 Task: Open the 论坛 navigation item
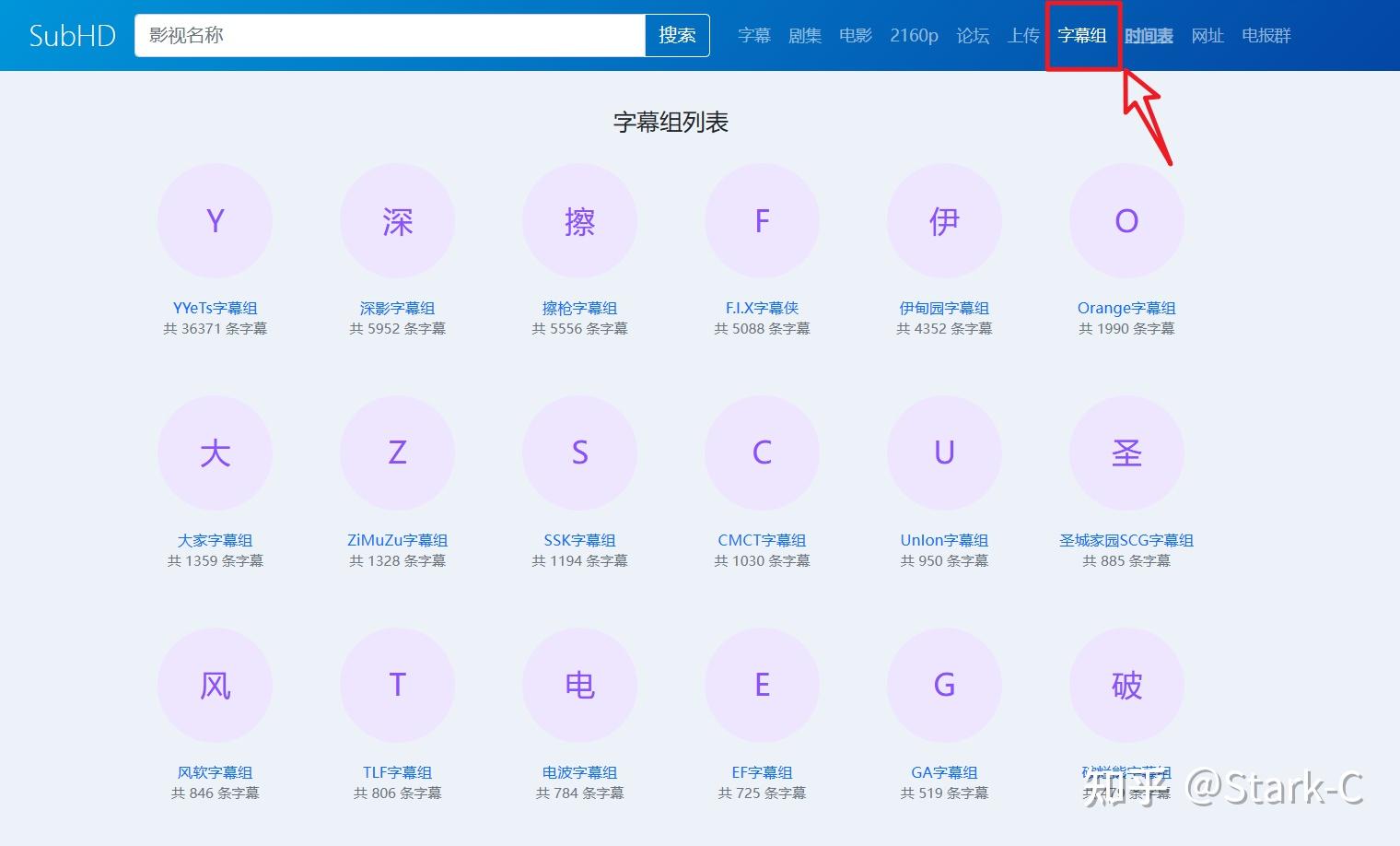(973, 35)
